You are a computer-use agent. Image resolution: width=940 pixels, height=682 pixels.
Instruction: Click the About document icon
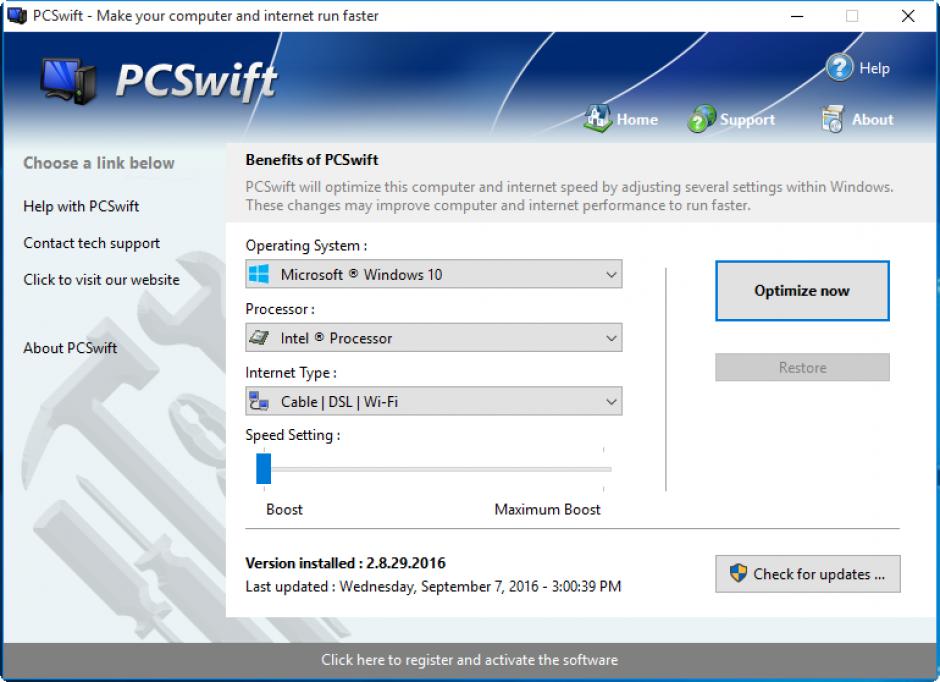point(833,119)
